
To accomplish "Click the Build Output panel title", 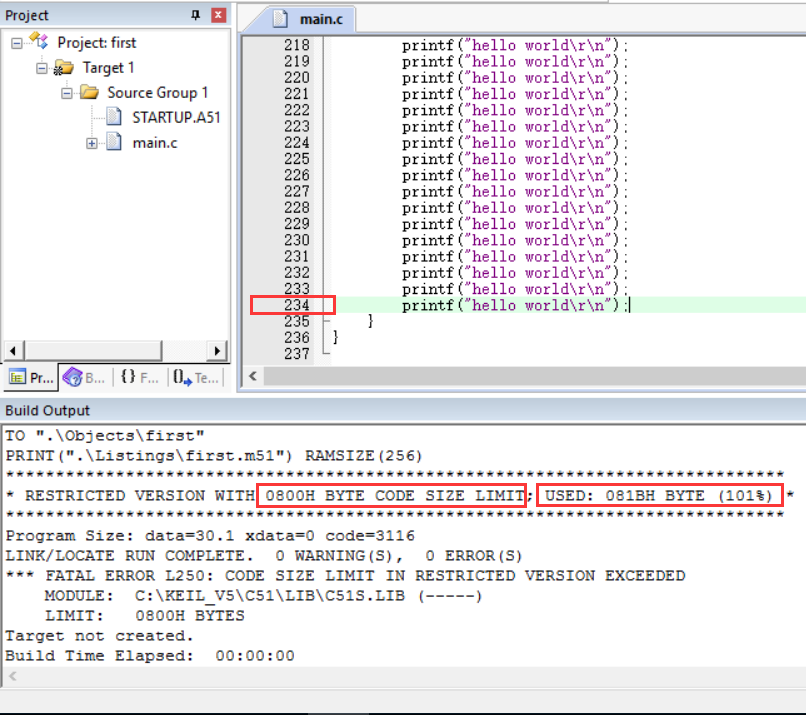I will pyautogui.click(x=47, y=410).
